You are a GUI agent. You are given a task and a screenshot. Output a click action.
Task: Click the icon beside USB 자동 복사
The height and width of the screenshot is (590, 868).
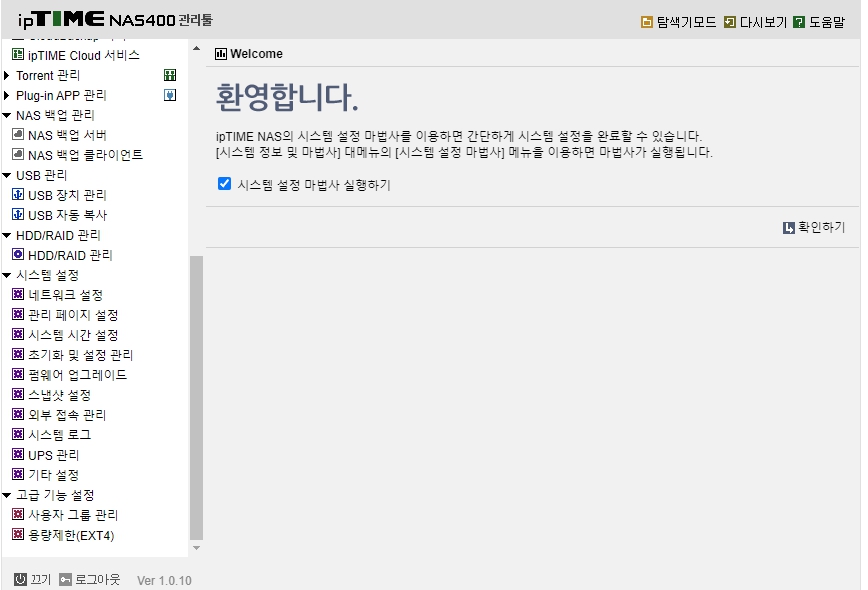pos(20,214)
